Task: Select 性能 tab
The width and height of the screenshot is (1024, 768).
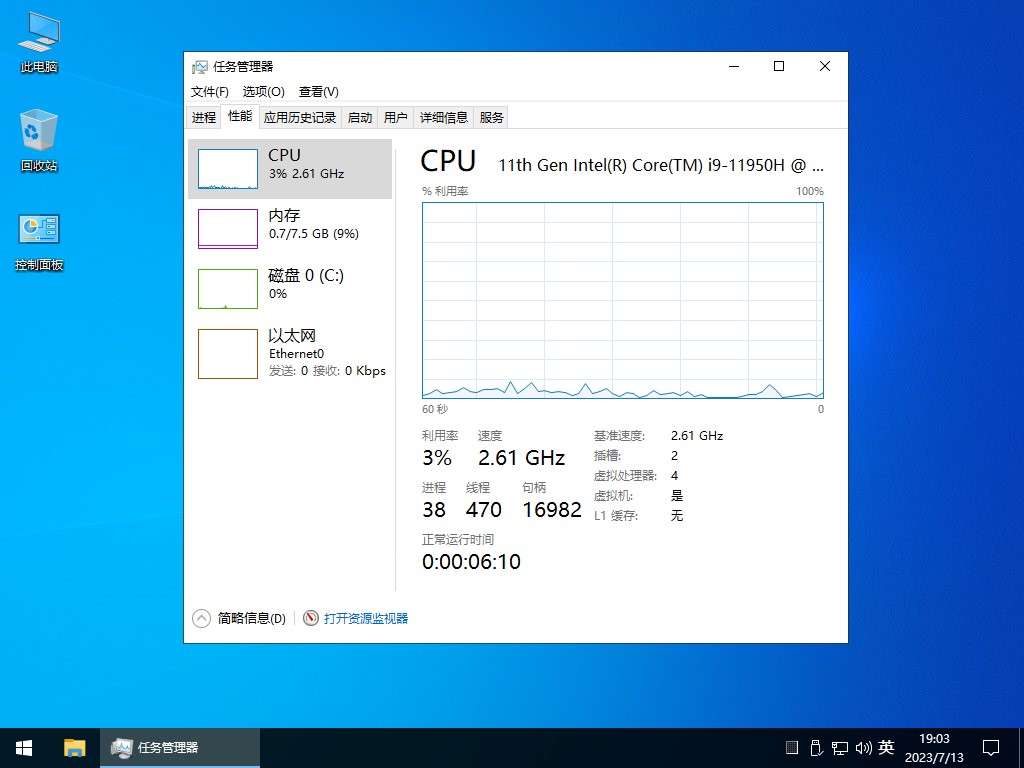Action: 240,116
